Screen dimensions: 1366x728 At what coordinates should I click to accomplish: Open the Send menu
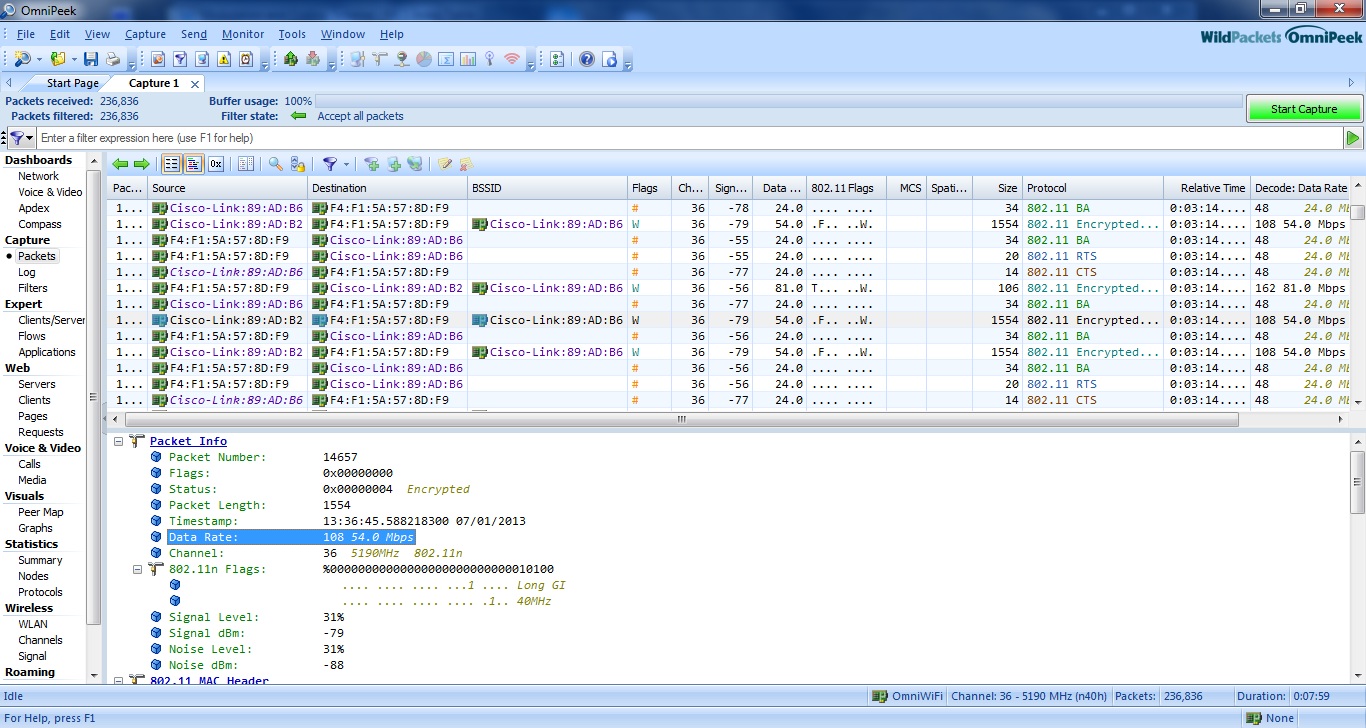click(x=194, y=34)
